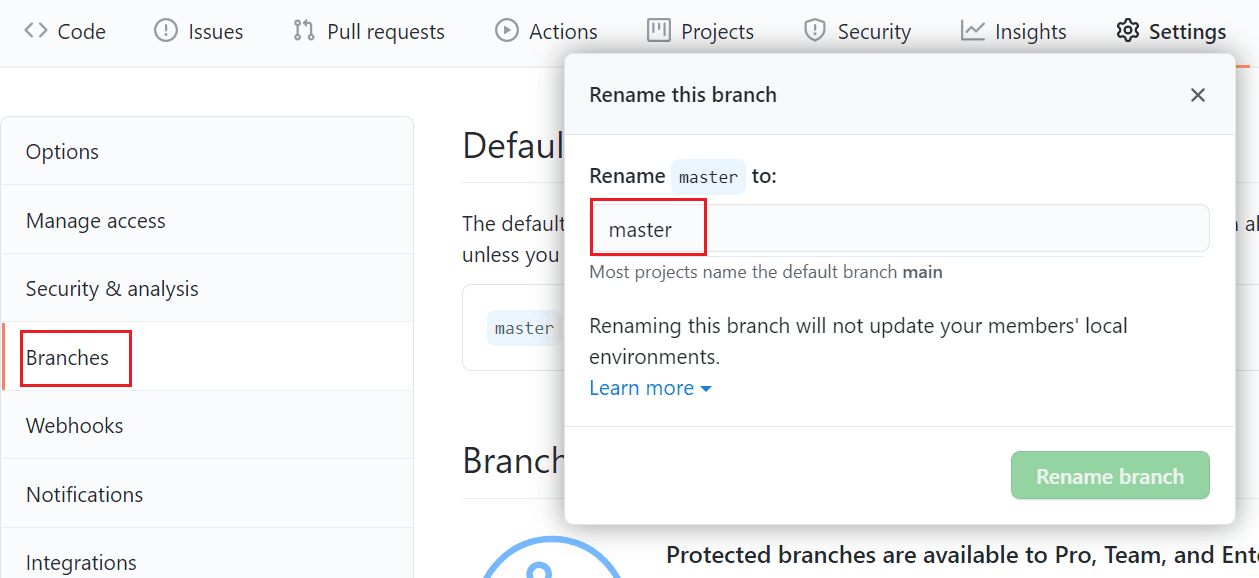The image size is (1259, 578).
Task: Click the branch name input field
Action: tap(900, 227)
